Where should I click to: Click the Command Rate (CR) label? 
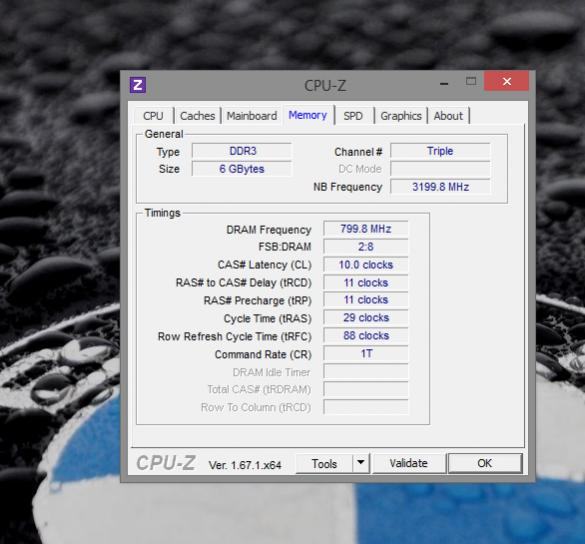263,354
